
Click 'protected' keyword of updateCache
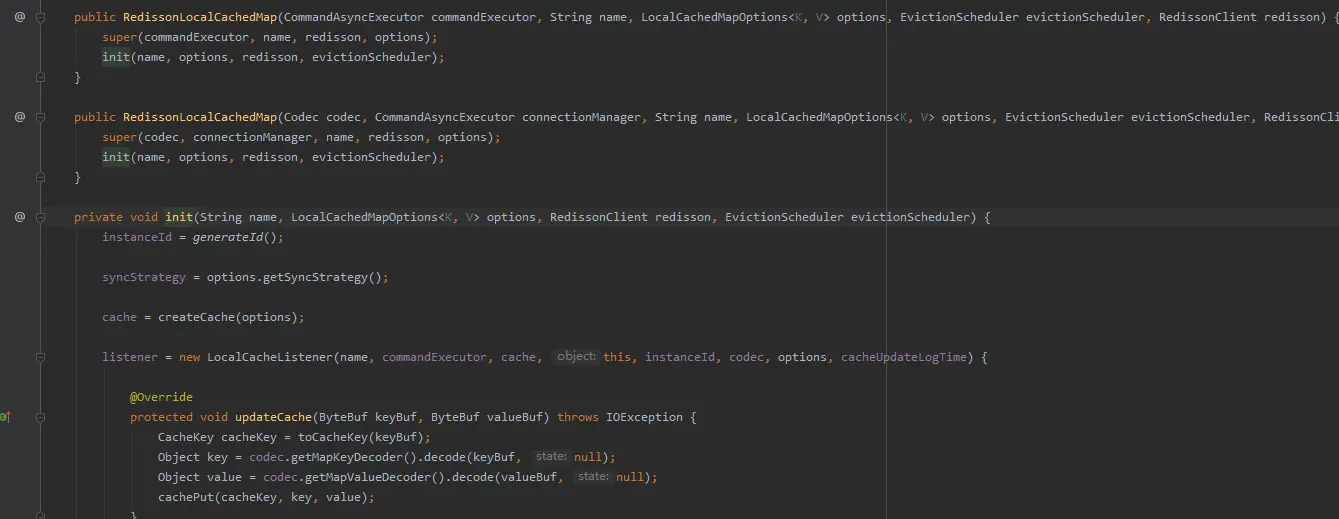[161, 417]
